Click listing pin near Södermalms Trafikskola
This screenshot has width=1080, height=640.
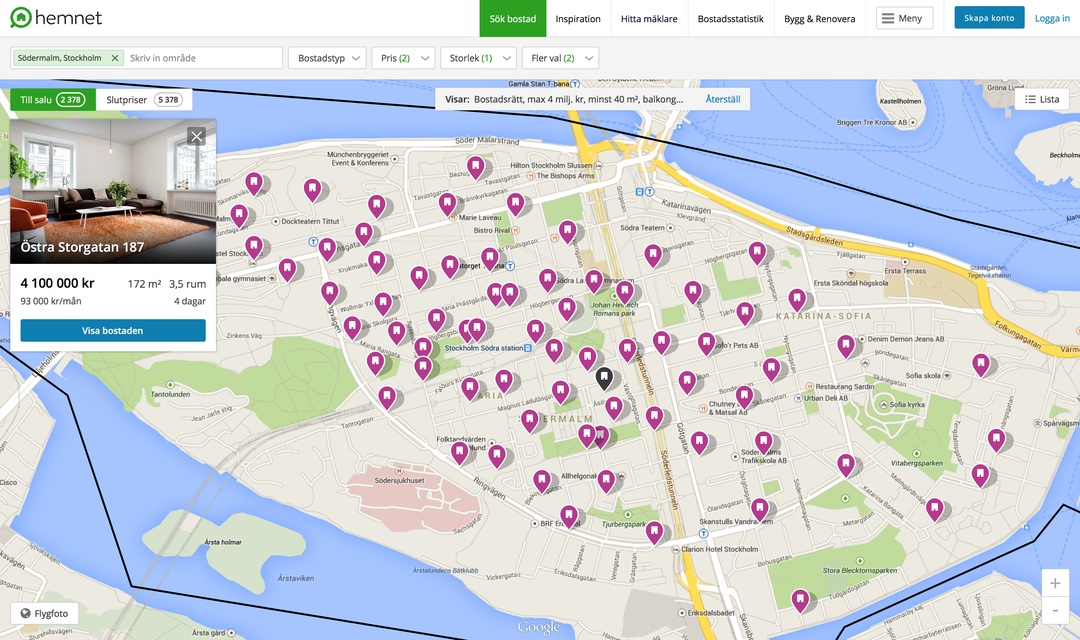pos(763,442)
